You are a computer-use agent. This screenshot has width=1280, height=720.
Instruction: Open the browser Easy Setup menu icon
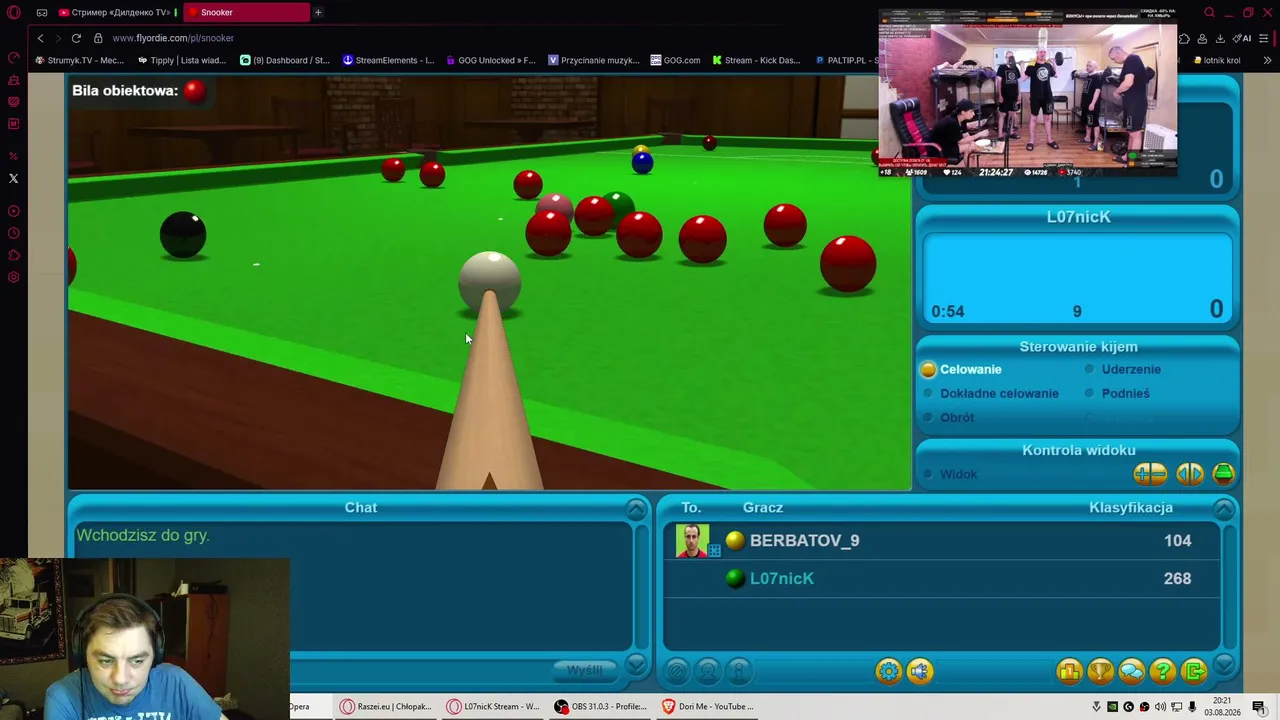point(1264,38)
